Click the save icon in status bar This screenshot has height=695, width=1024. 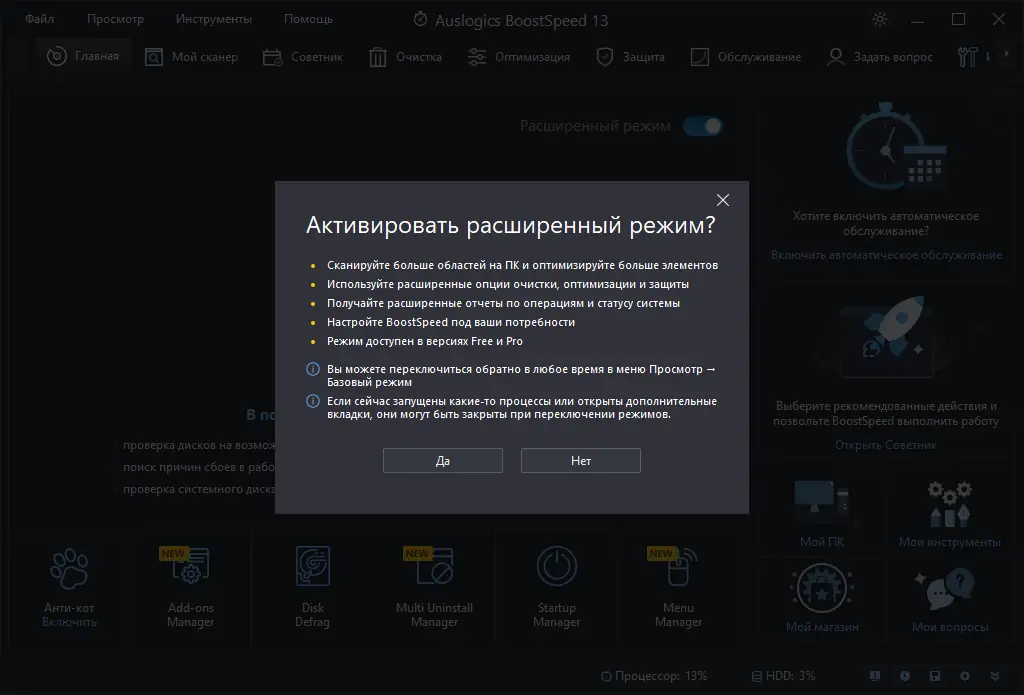click(935, 676)
